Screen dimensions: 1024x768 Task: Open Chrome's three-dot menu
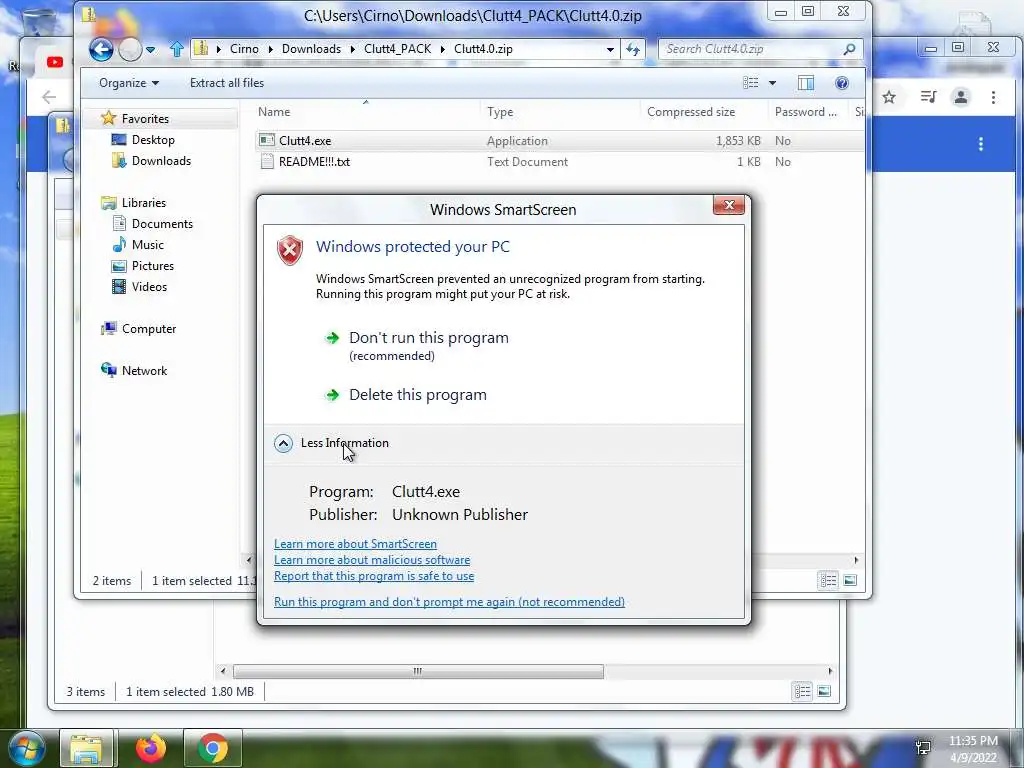(993, 97)
